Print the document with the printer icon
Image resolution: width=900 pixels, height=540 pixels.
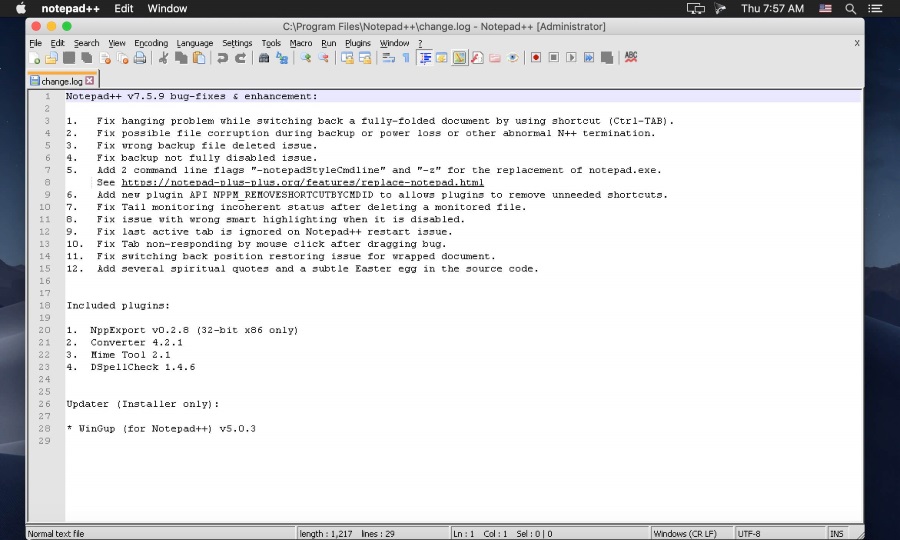tap(139, 58)
